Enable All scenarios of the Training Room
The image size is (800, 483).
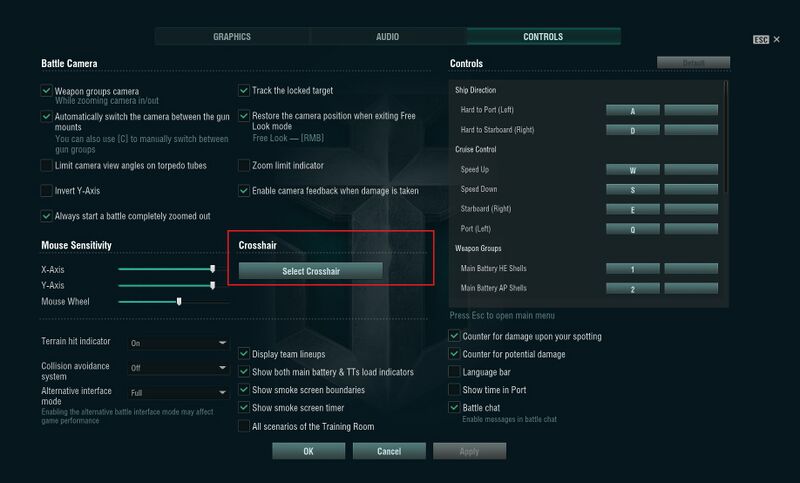click(244, 426)
